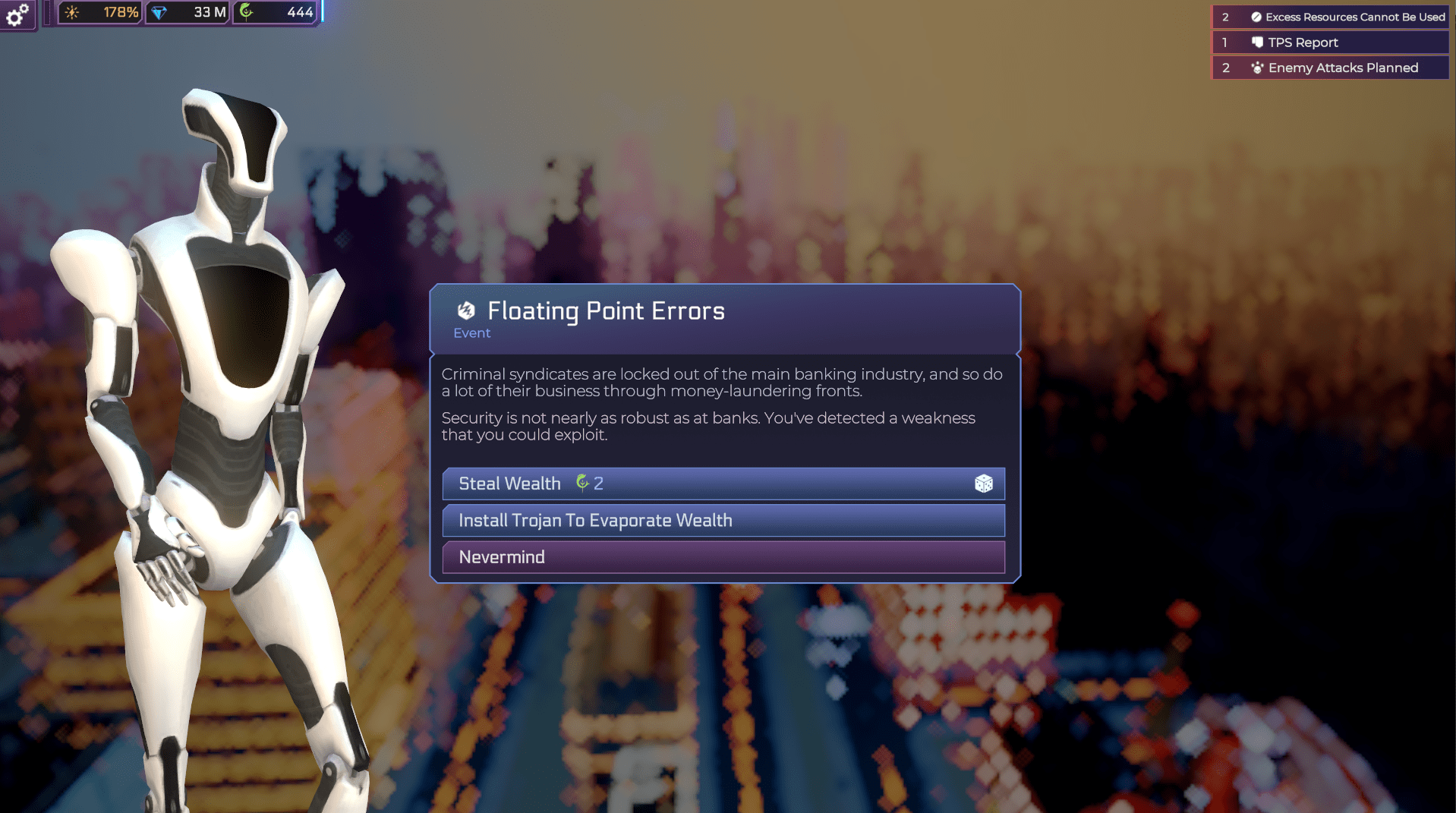
Task: Click the 33 M wealth readout
Action: point(210,12)
